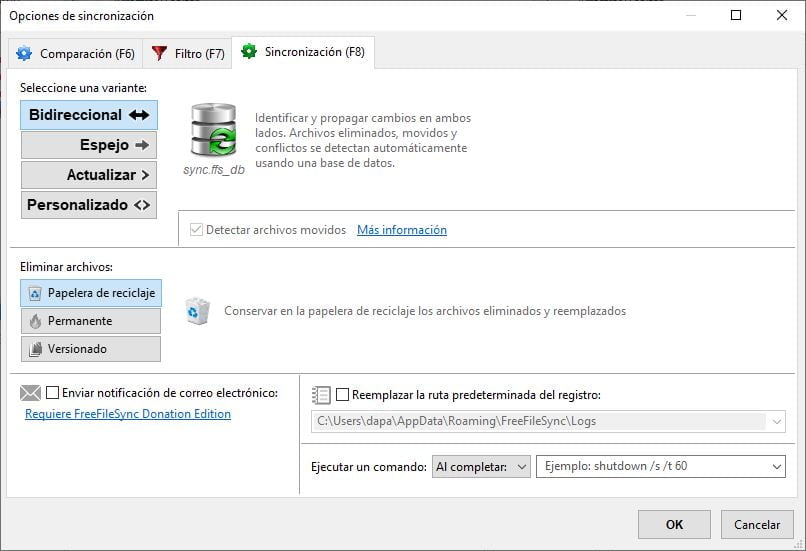Click the Bidireccional description text
The image size is (806, 551).
point(363,140)
